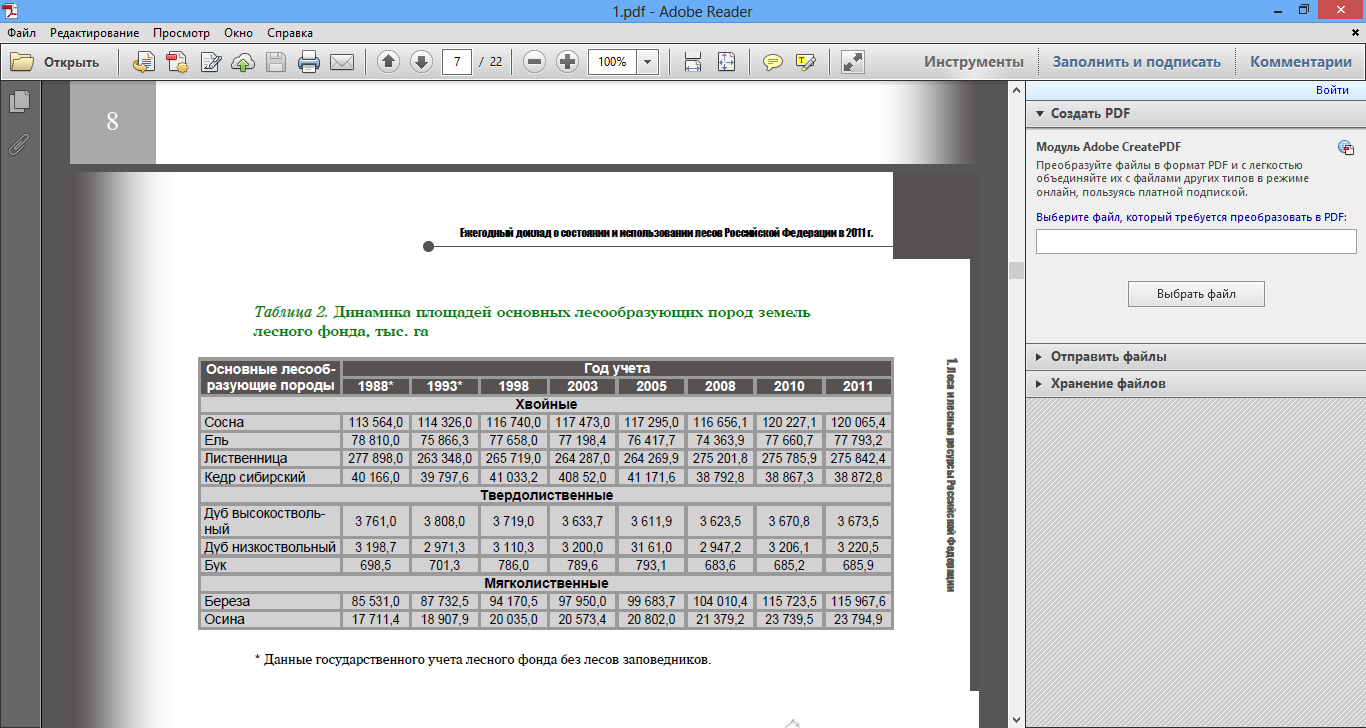Screen dimensions: 1366x728
Task: Add a sticky note comment
Action: tap(773, 62)
